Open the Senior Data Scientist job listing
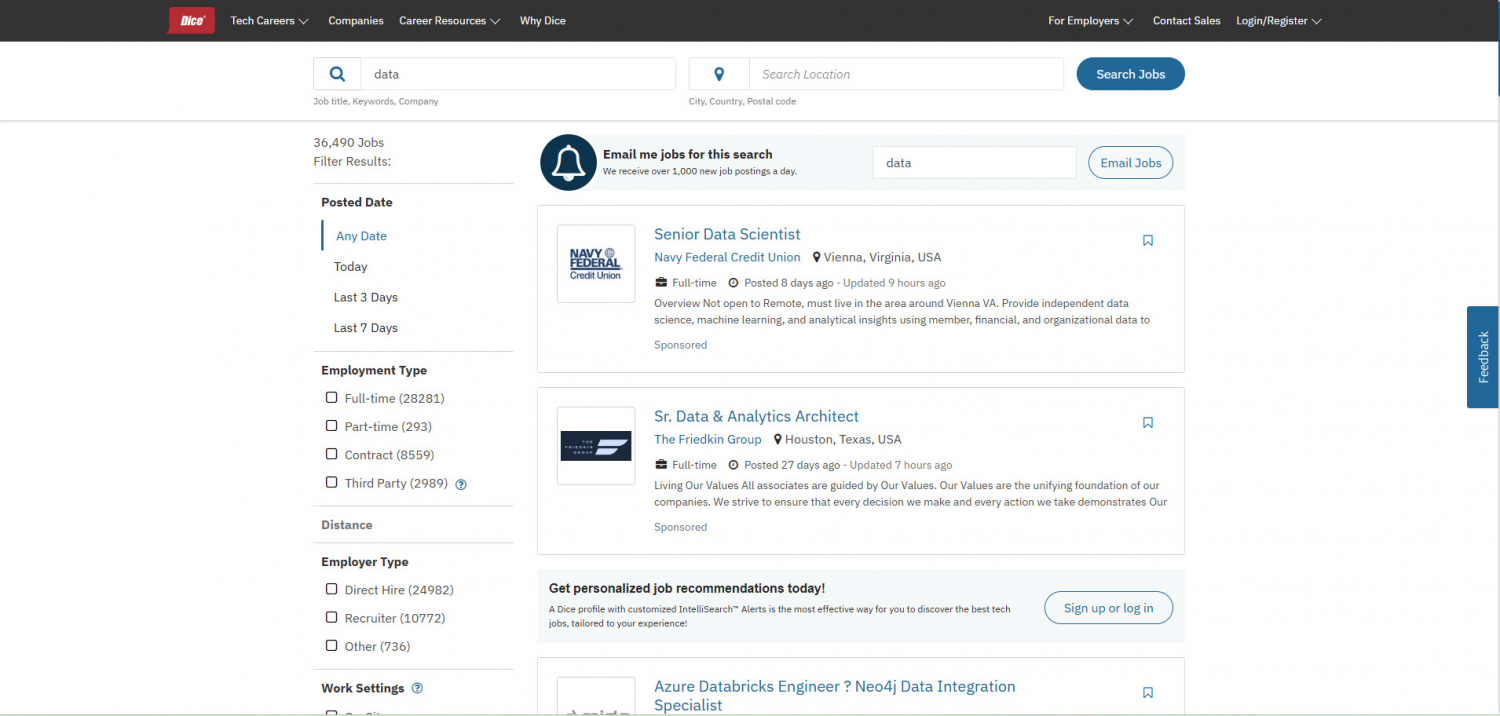Screen dimensions: 1500x716 (727, 234)
